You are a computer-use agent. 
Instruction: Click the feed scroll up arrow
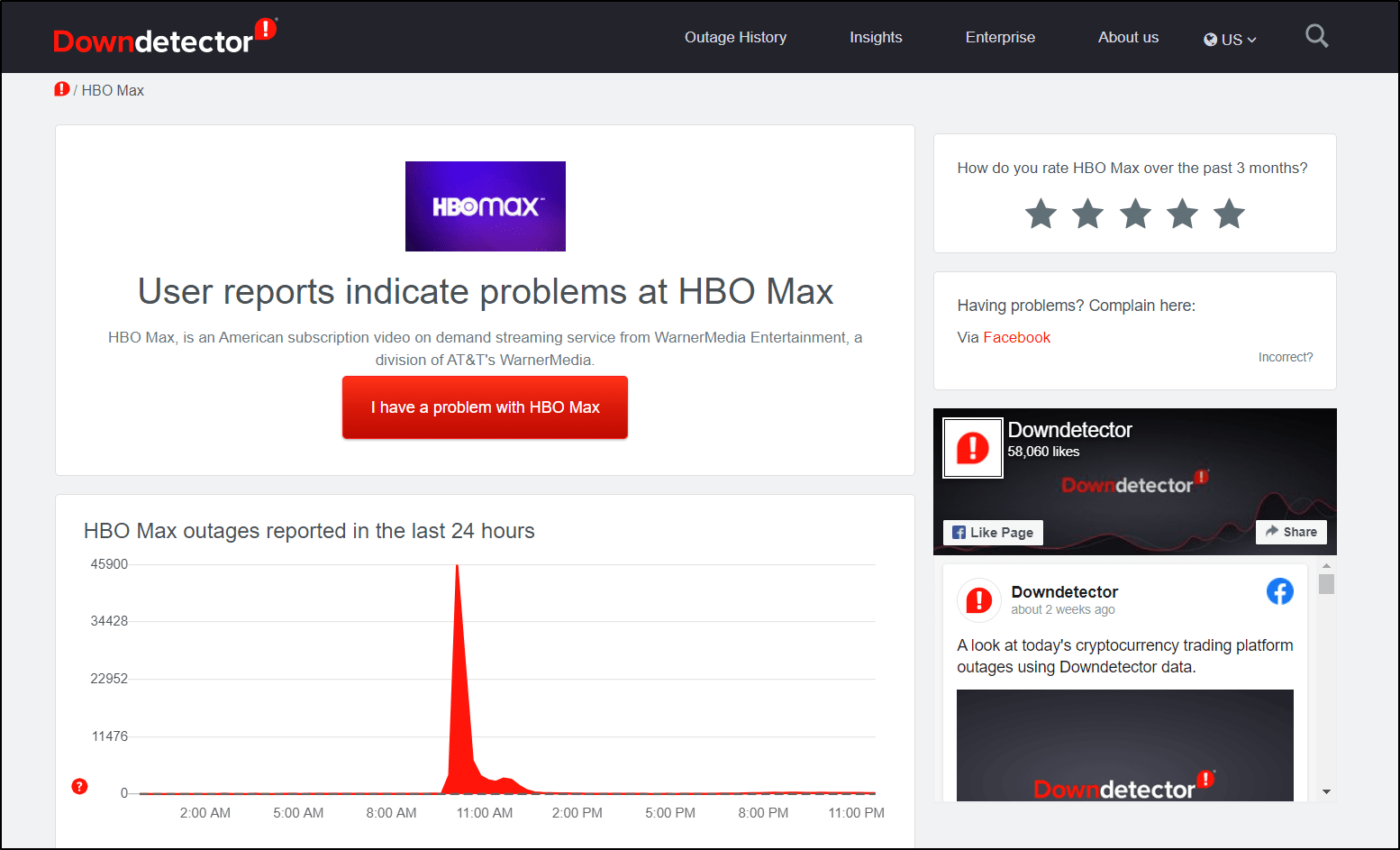click(1326, 566)
